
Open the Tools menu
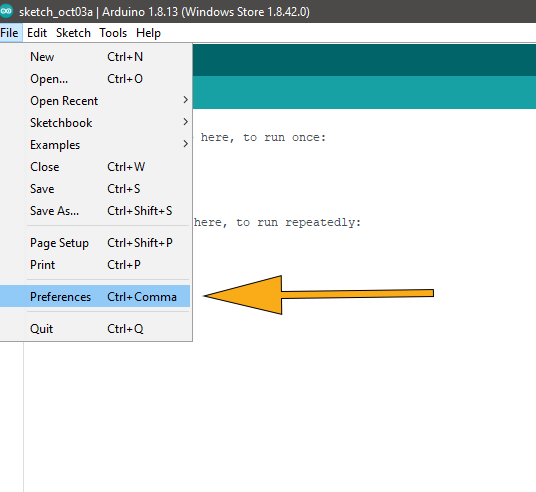(x=113, y=33)
